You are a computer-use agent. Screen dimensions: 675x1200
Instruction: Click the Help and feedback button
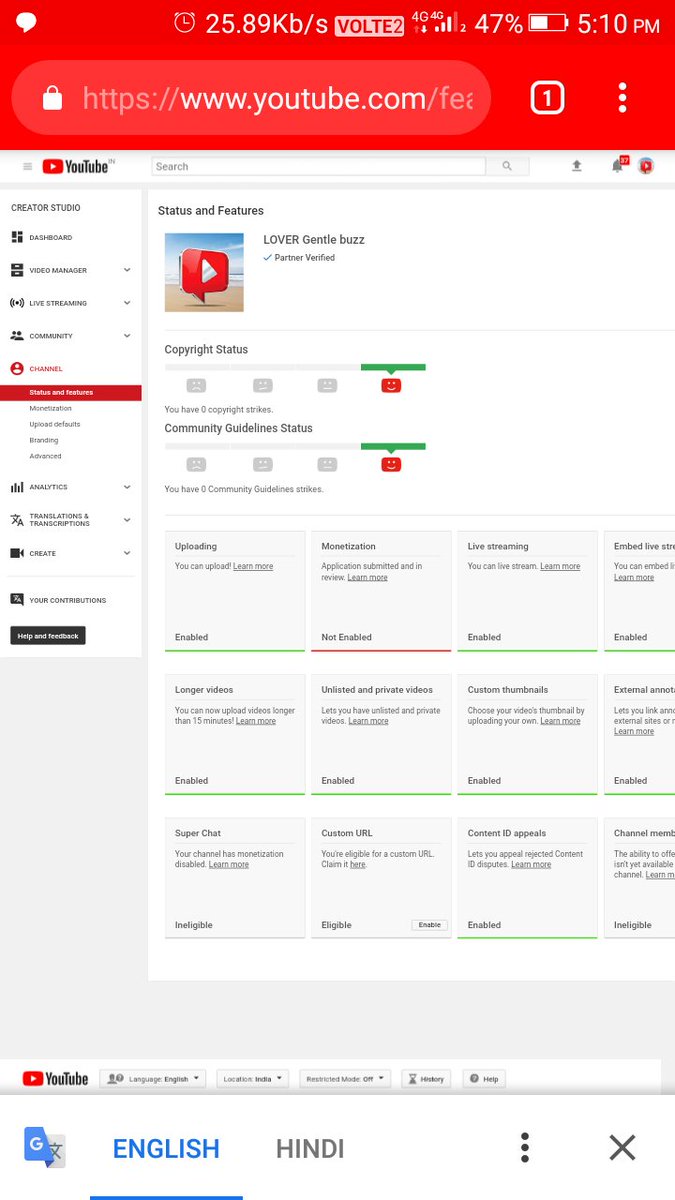pos(48,636)
